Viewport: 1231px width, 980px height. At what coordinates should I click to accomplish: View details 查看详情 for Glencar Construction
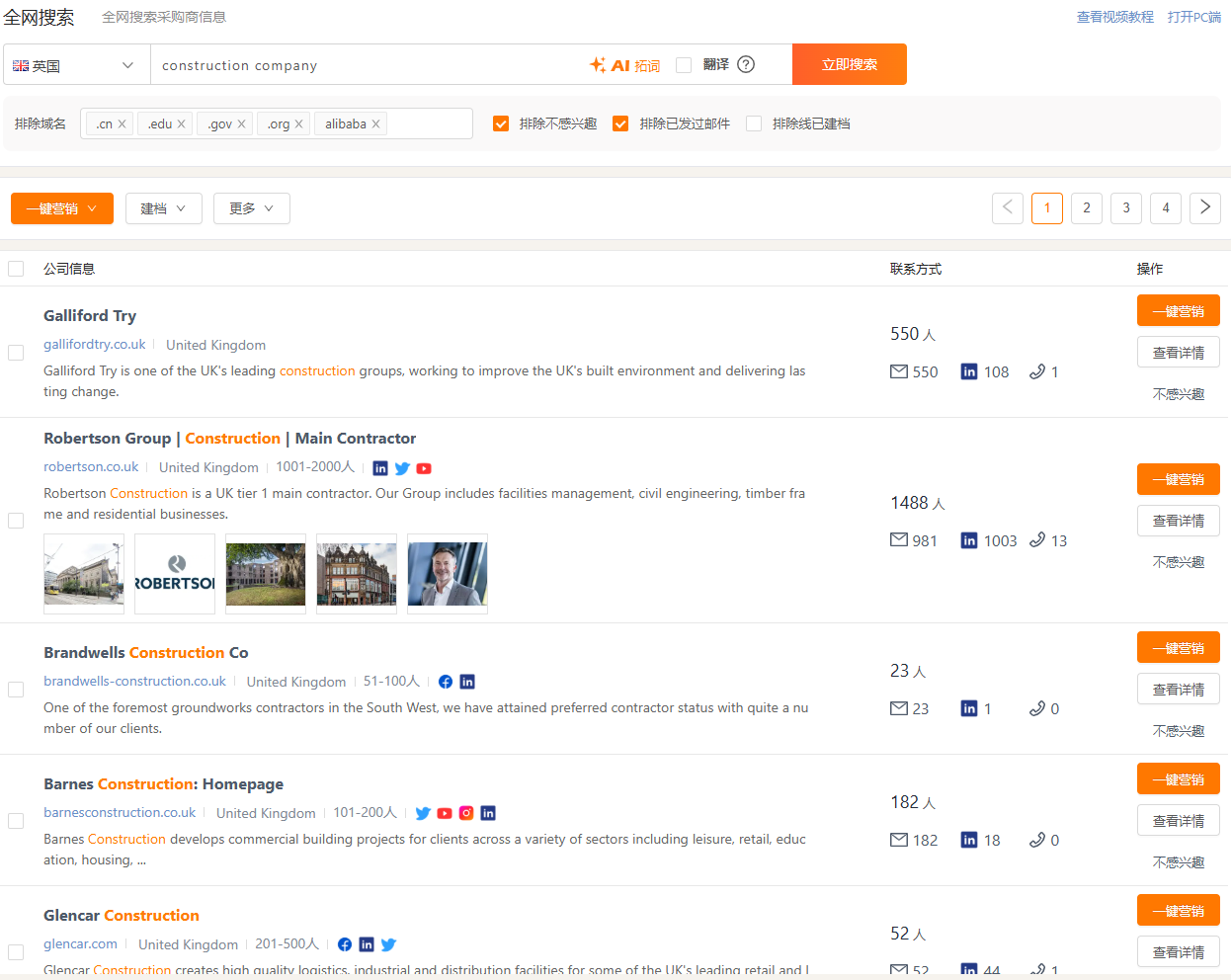pos(1179,951)
